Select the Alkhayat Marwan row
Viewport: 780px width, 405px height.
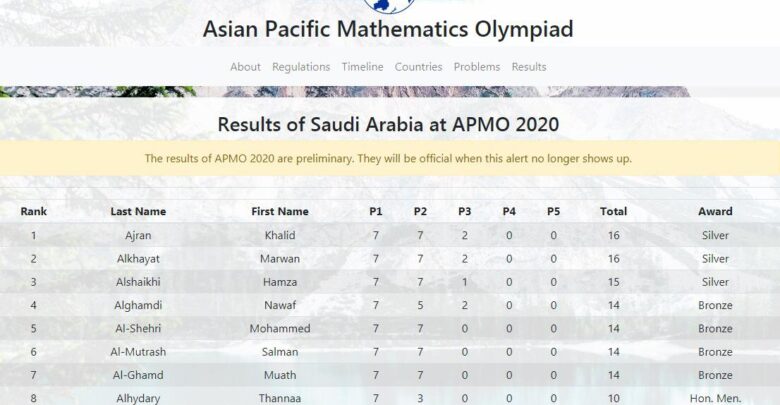point(390,259)
